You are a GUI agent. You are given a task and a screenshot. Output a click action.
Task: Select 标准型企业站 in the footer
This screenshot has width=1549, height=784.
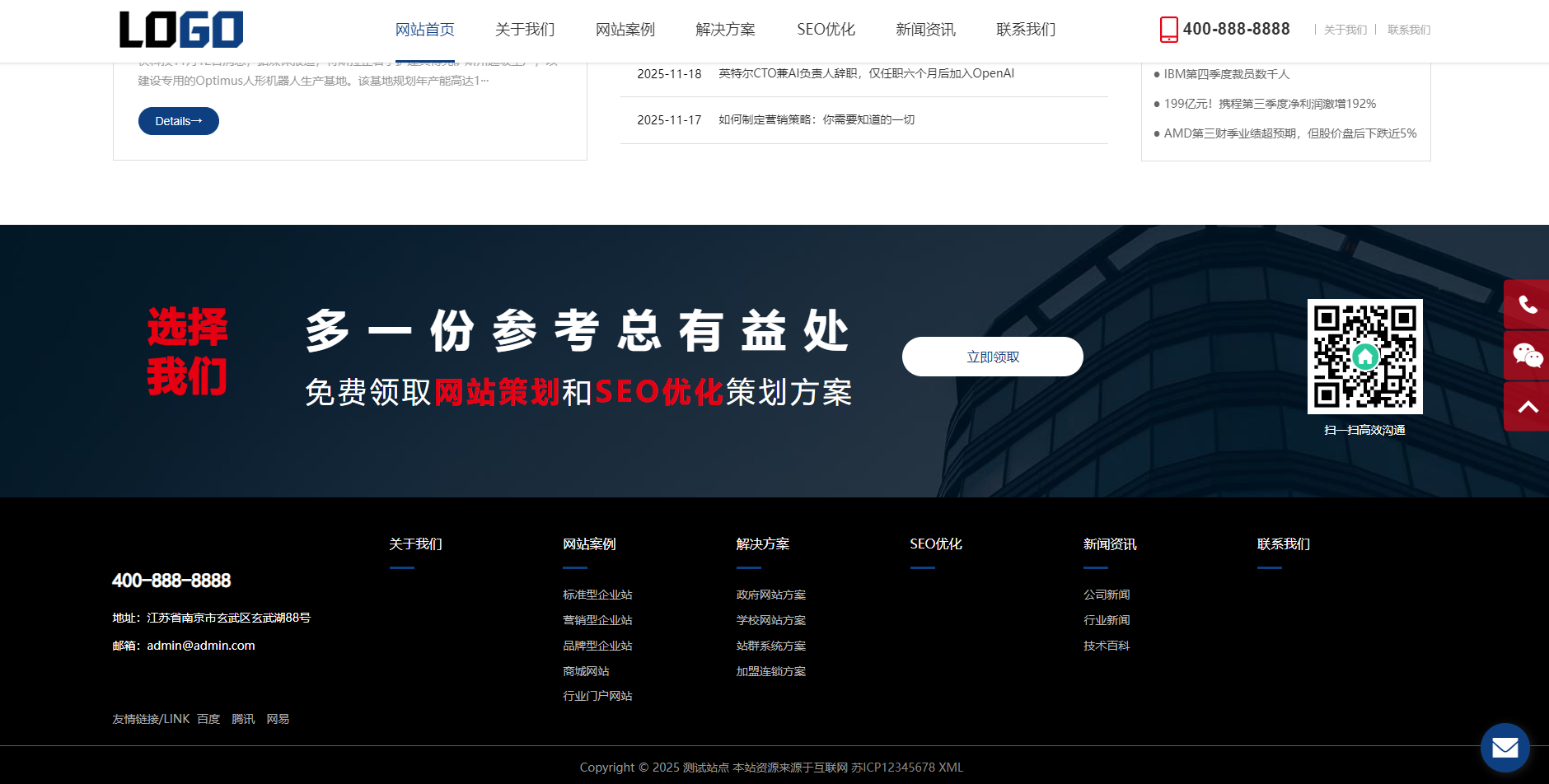tap(597, 594)
